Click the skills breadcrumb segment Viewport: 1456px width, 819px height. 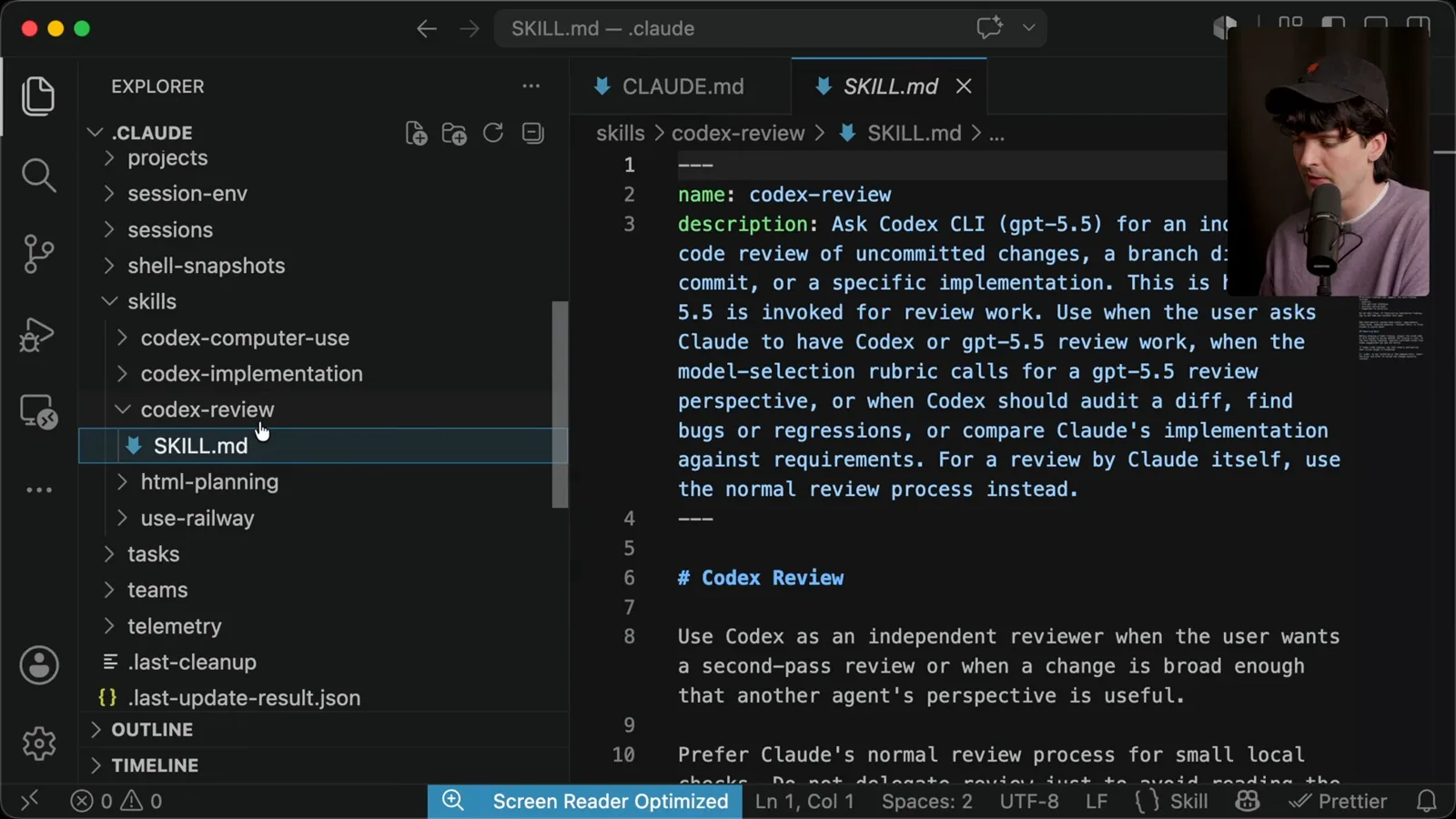(621, 134)
